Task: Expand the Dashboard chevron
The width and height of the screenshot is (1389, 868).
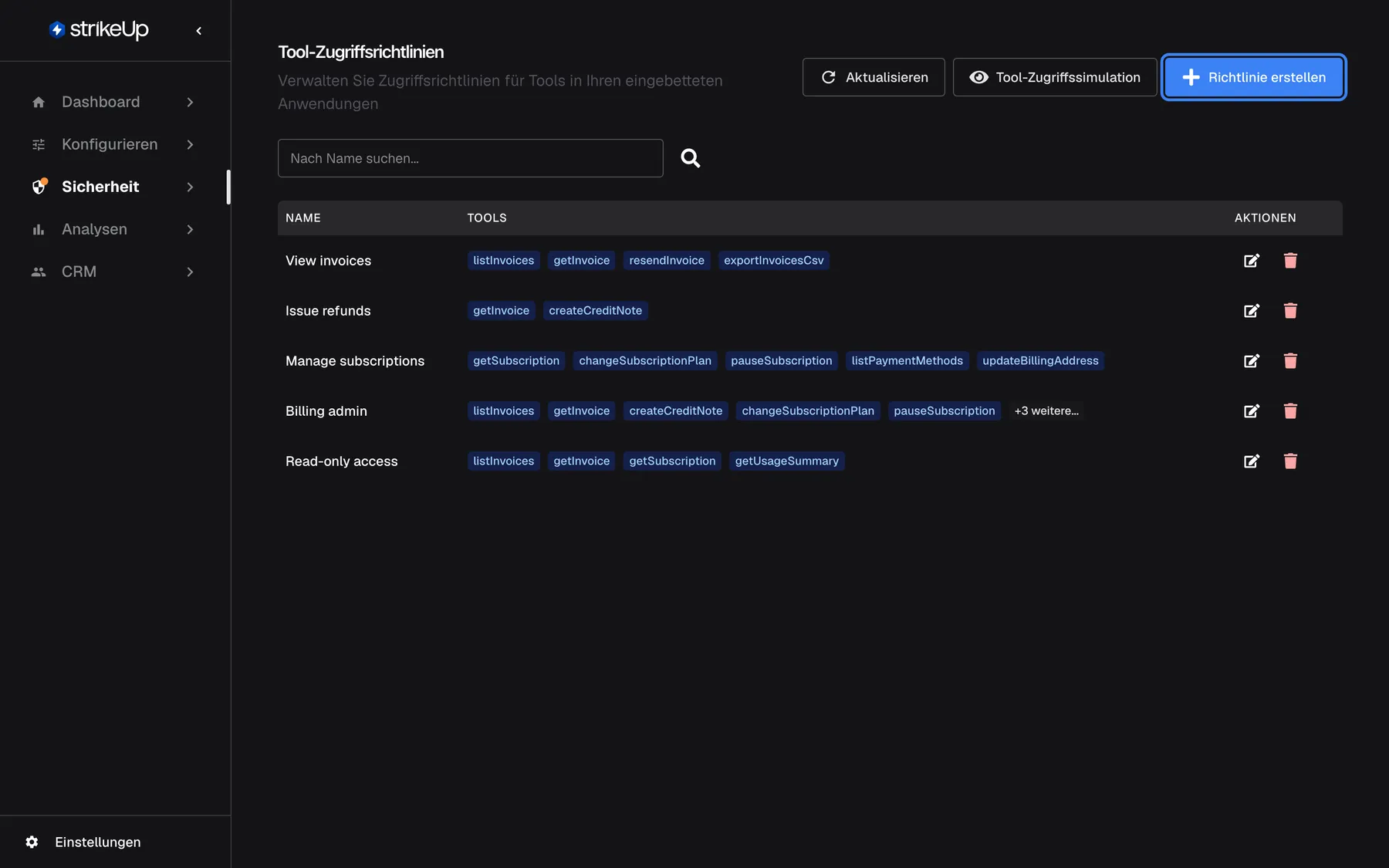Action: (x=190, y=102)
